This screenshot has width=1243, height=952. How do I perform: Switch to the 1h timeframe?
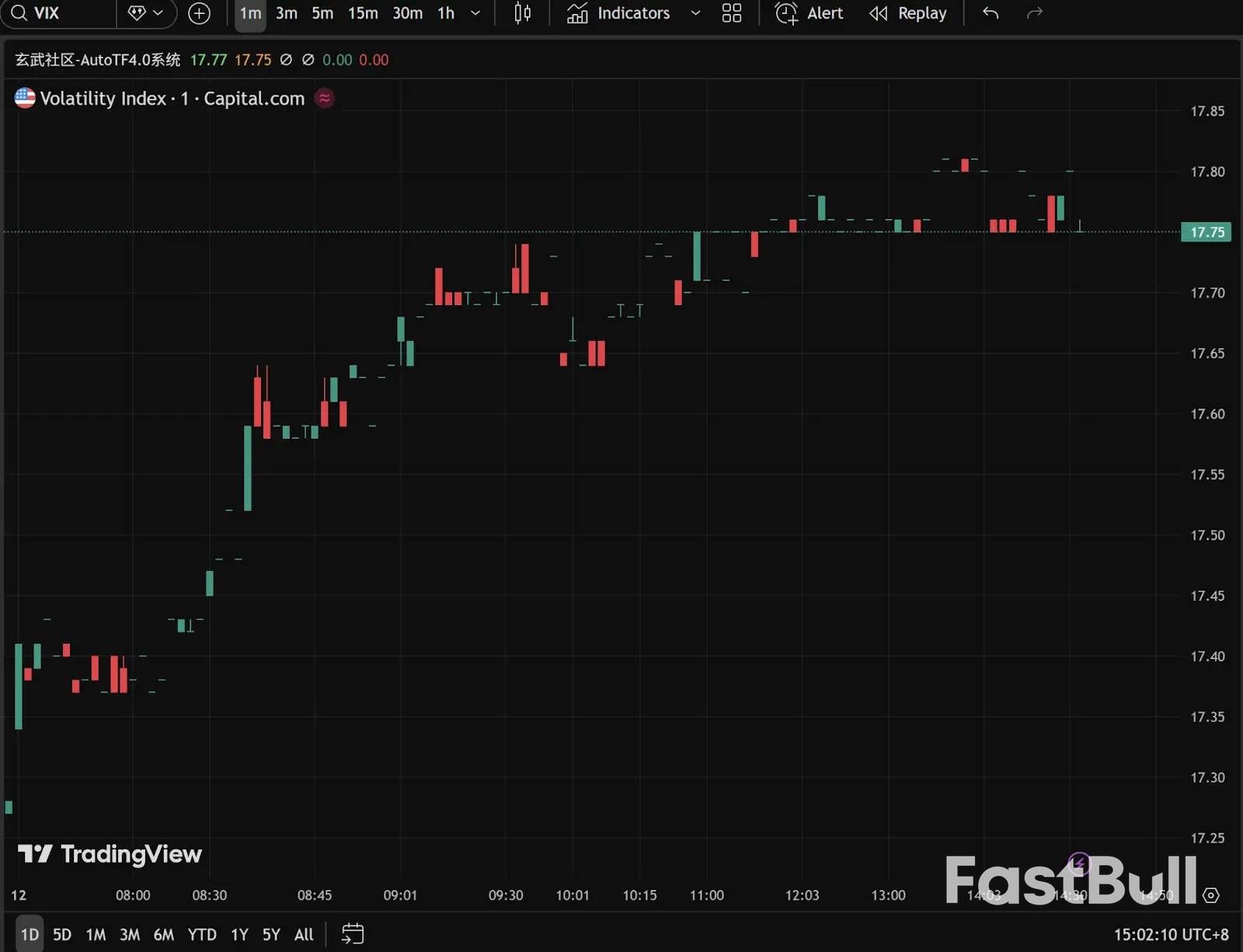point(445,13)
